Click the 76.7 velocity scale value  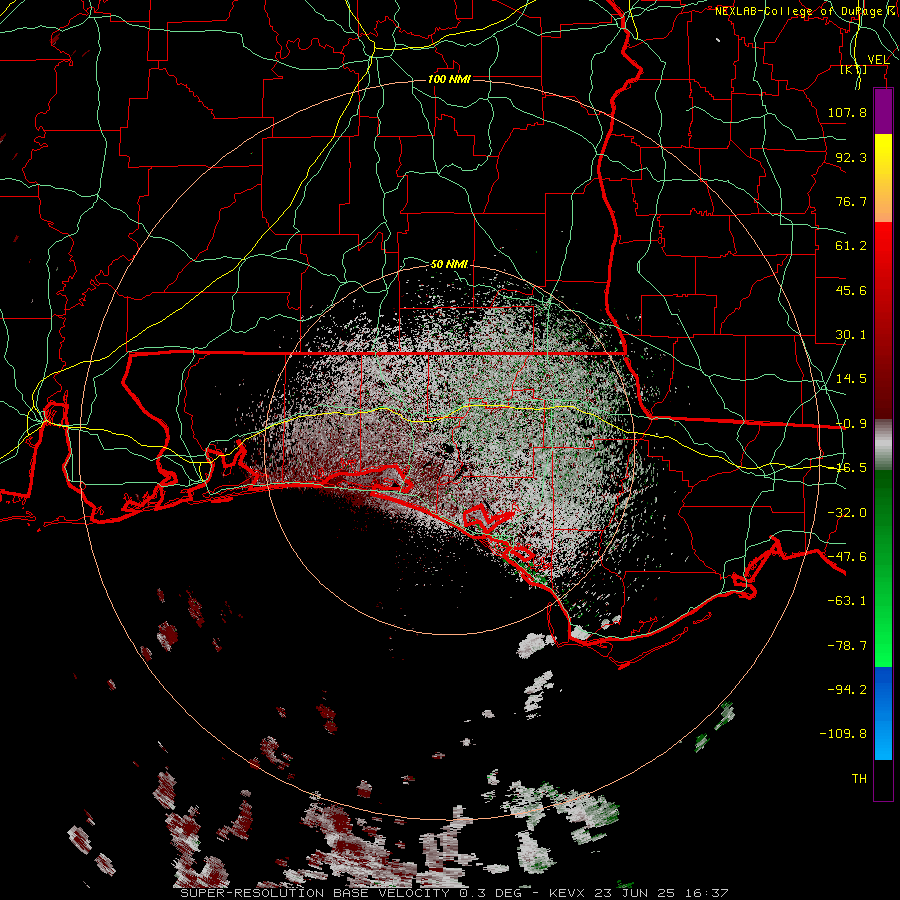[851, 201]
